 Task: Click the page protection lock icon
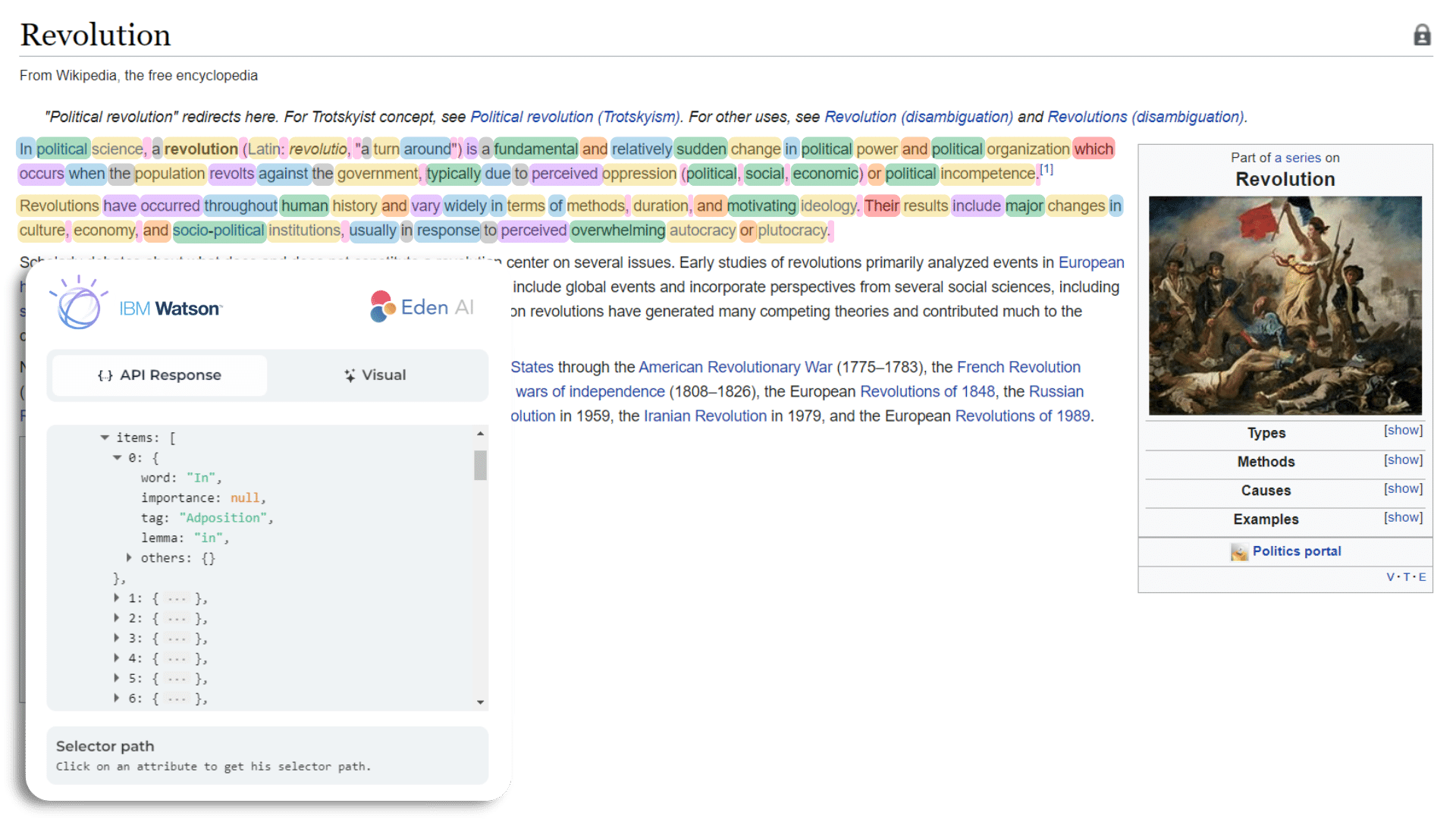(1422, 35)
